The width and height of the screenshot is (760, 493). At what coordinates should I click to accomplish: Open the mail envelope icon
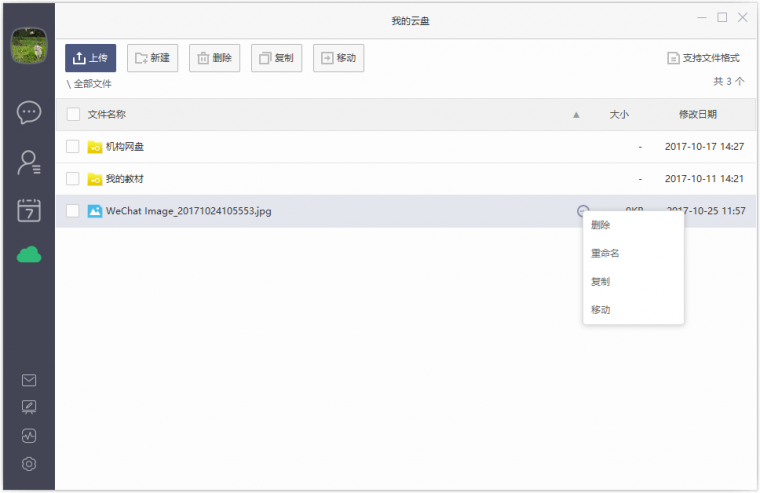point(29,380)
